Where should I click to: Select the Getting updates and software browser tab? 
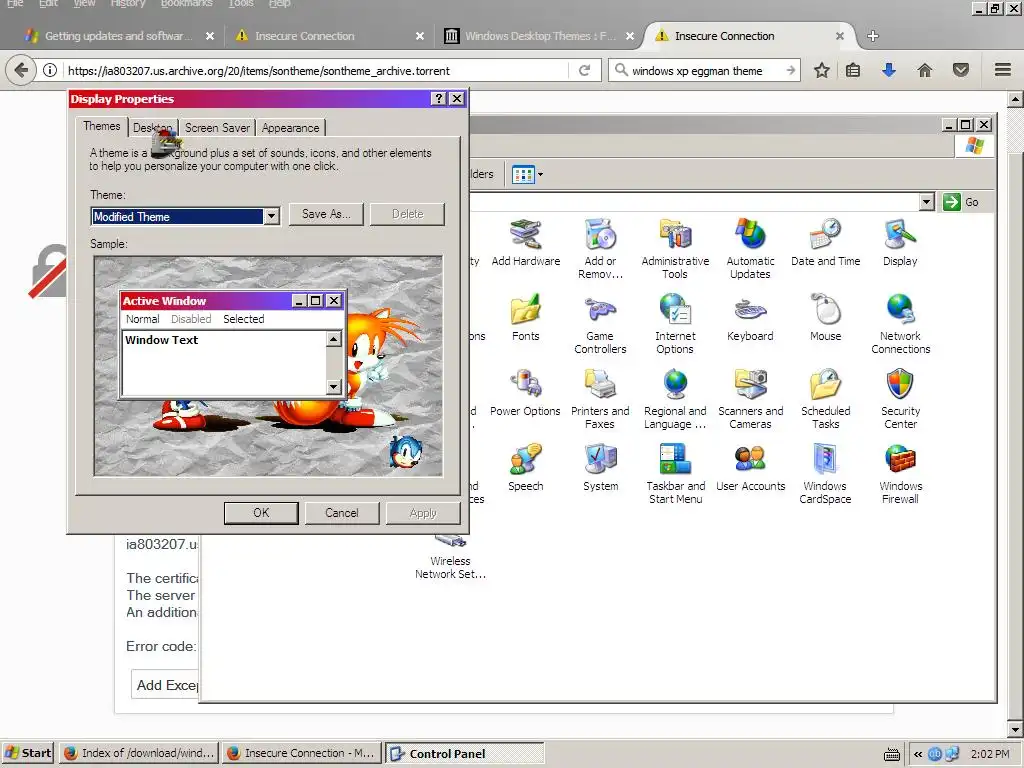coord(118,36)
